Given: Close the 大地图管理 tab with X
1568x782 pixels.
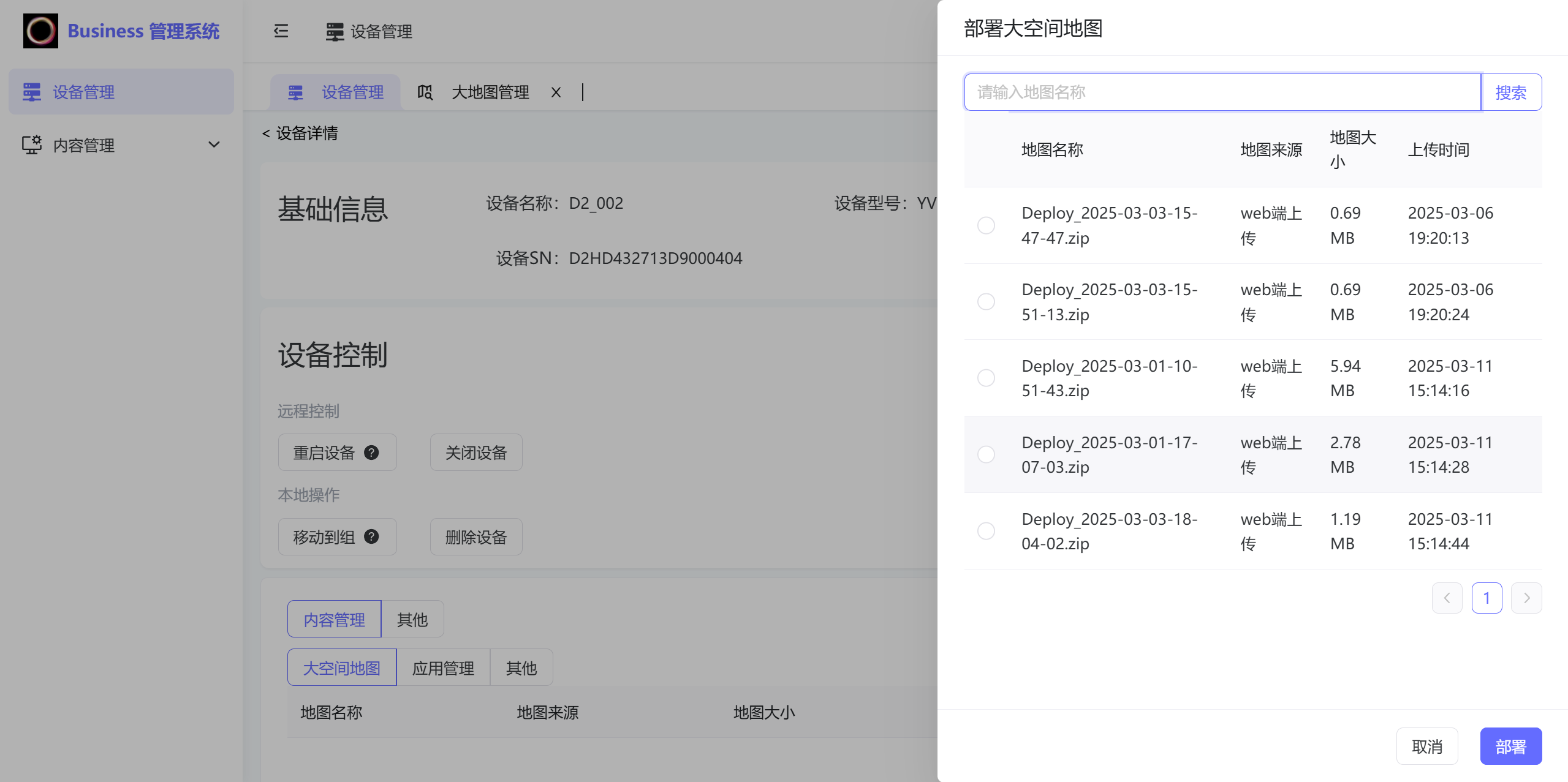Looking at the screenshot, I should 556,92.
